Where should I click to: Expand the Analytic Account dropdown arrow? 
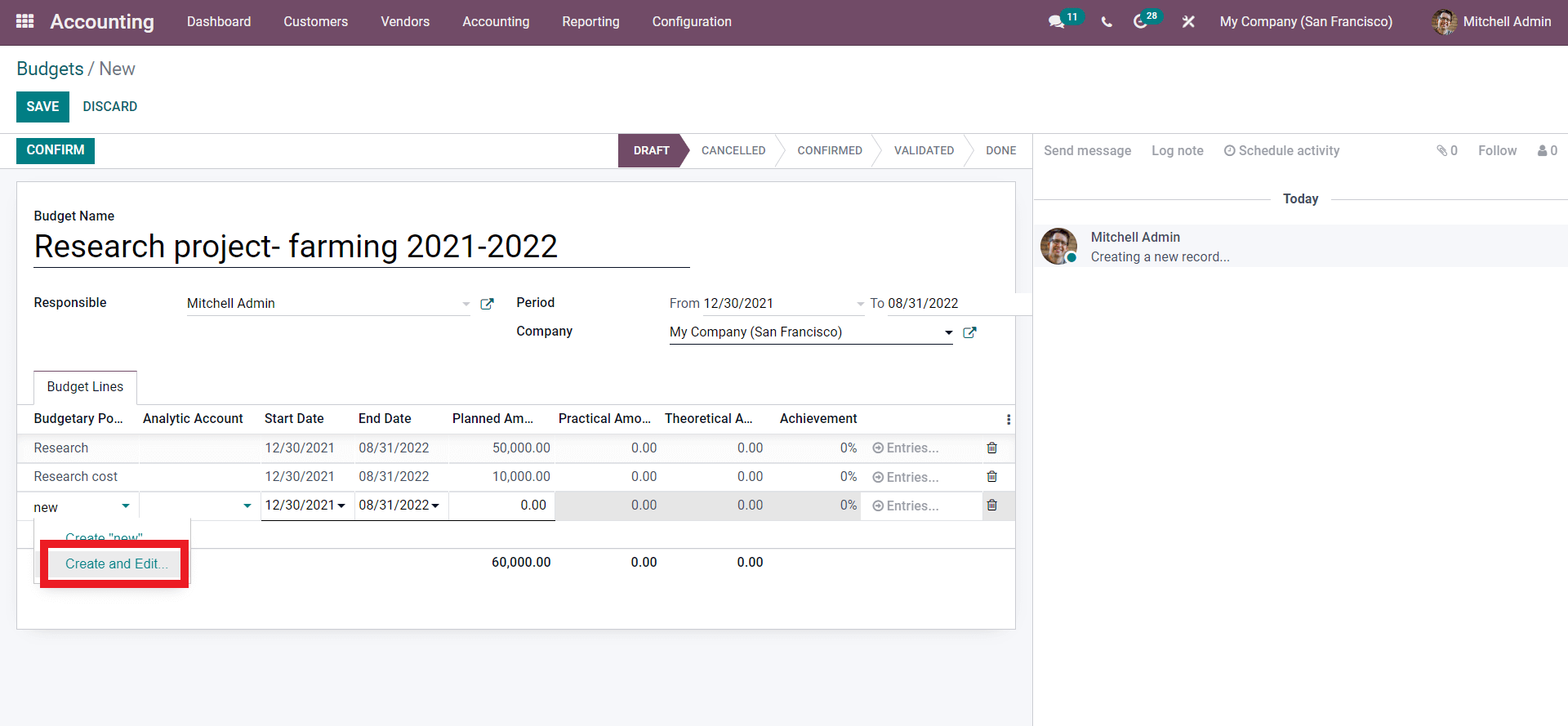(247, 506)
